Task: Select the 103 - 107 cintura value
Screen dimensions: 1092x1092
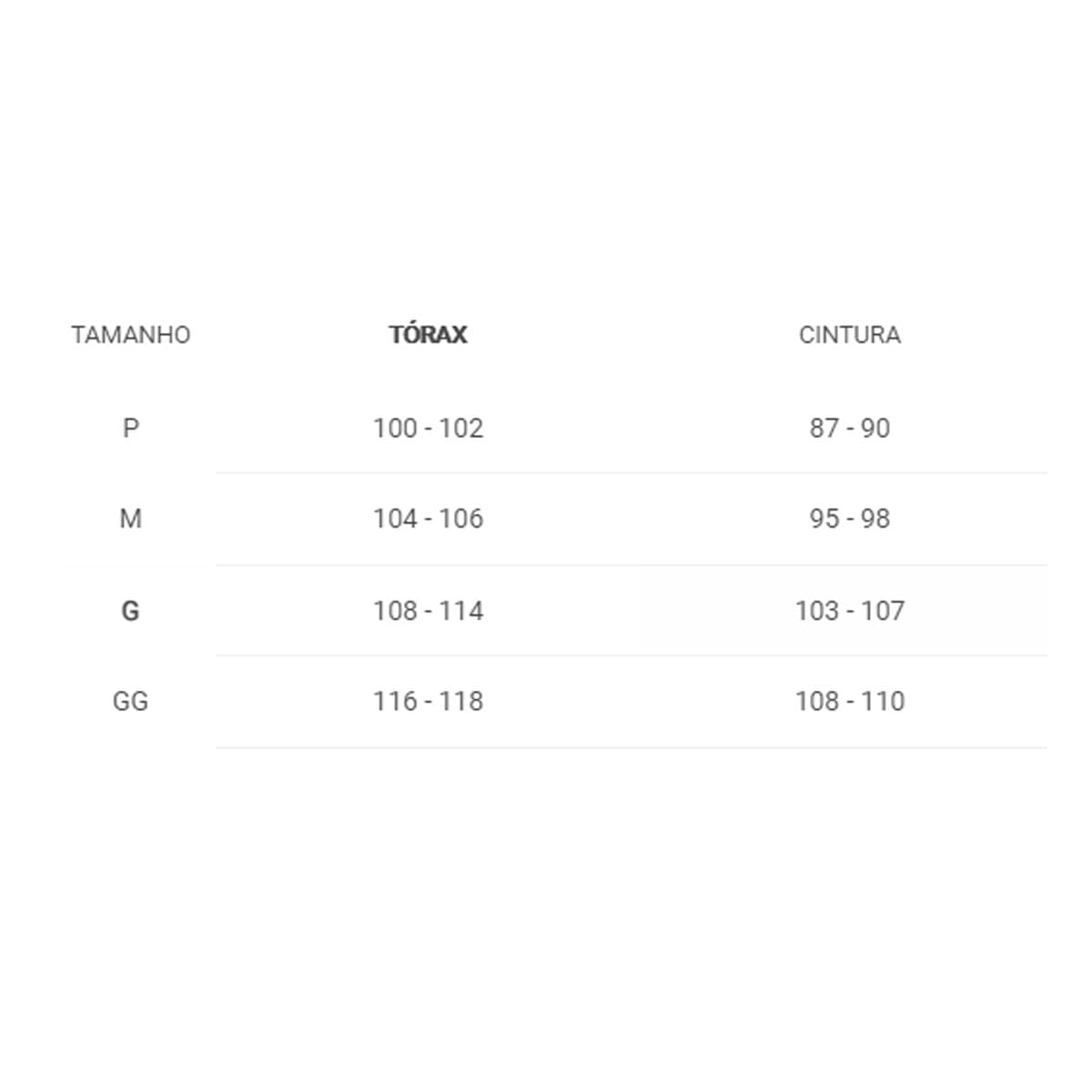Action: (x=850, y=611)
